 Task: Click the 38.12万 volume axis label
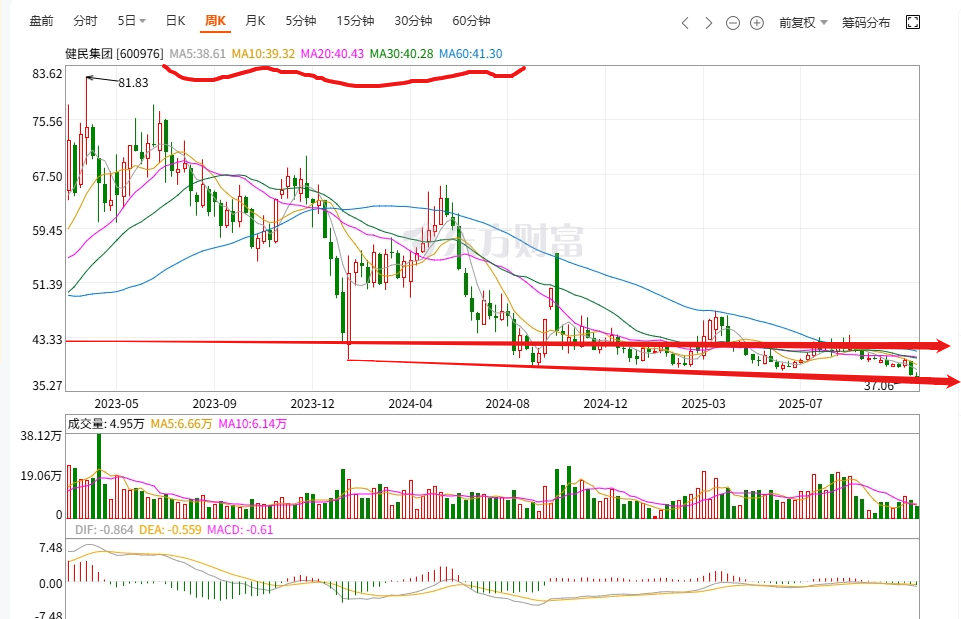point(41,436)
